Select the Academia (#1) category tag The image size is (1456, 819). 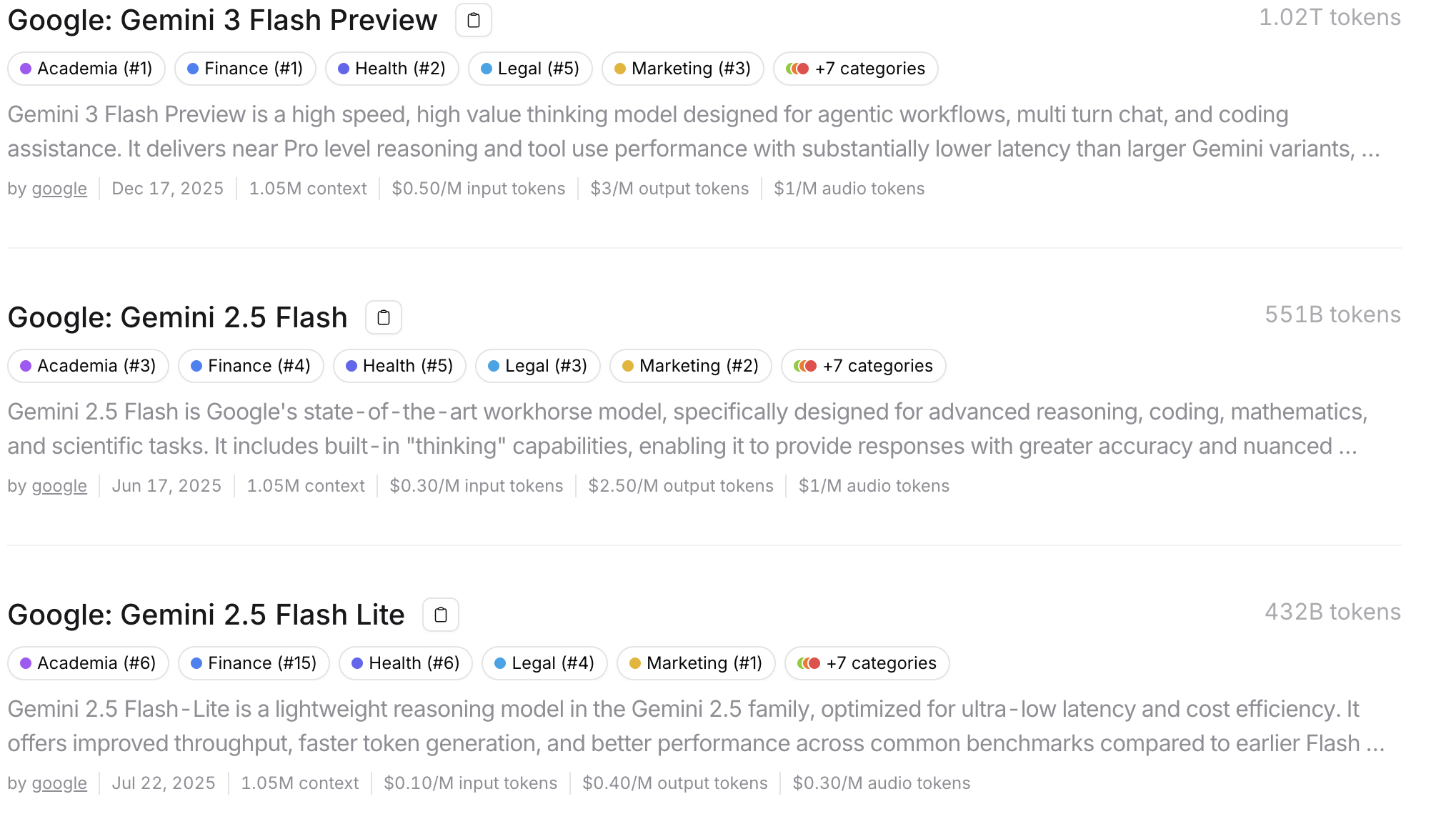click(x=86, y=69)
